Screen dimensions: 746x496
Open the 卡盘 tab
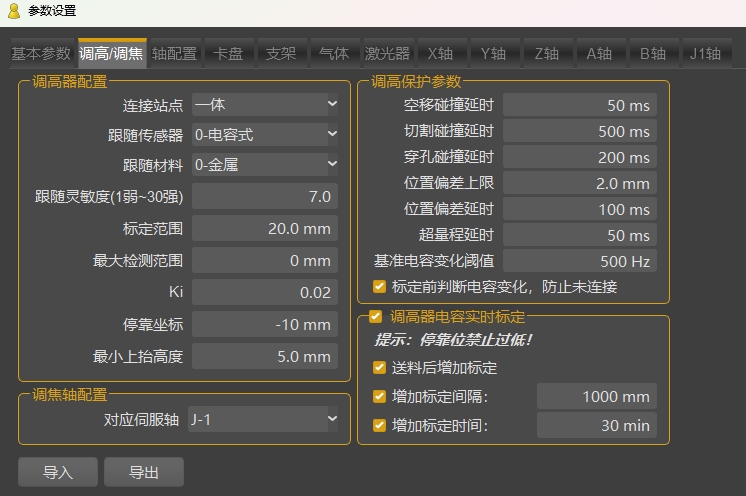click(228, 53)
